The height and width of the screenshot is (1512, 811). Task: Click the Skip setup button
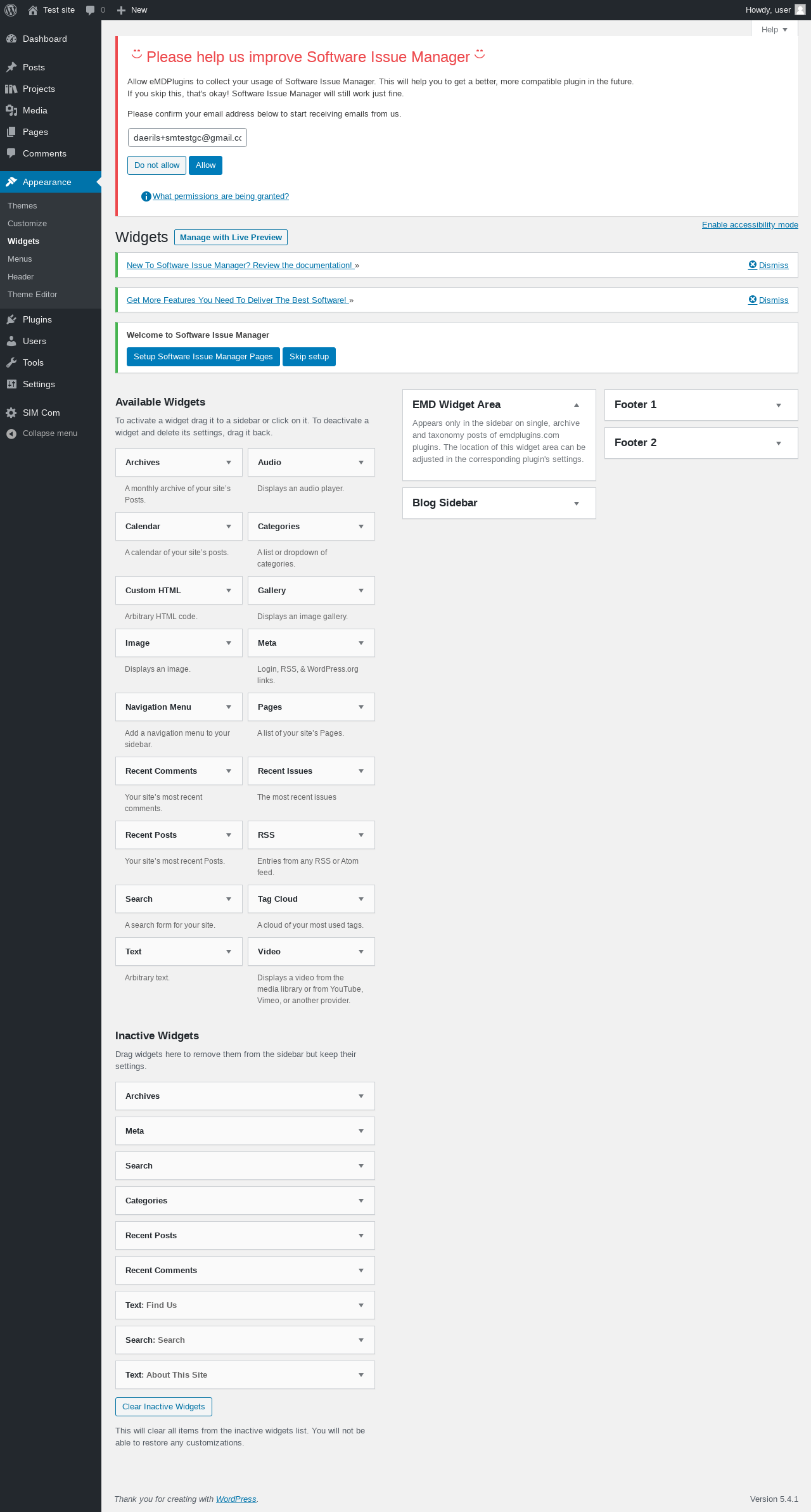point(309,357)
